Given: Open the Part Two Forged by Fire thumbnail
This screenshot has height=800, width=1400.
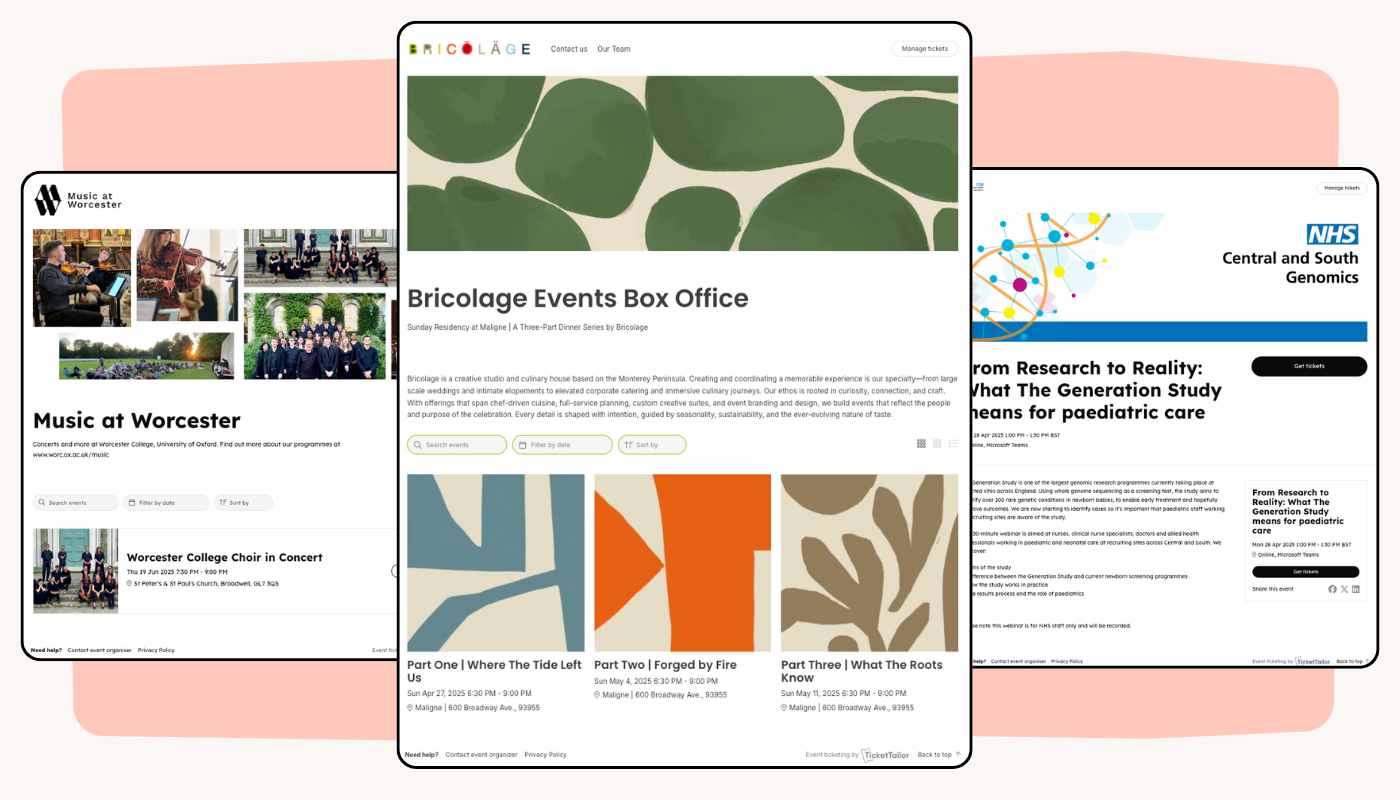Looking at the screenshot, I should [x=682, y=562].
